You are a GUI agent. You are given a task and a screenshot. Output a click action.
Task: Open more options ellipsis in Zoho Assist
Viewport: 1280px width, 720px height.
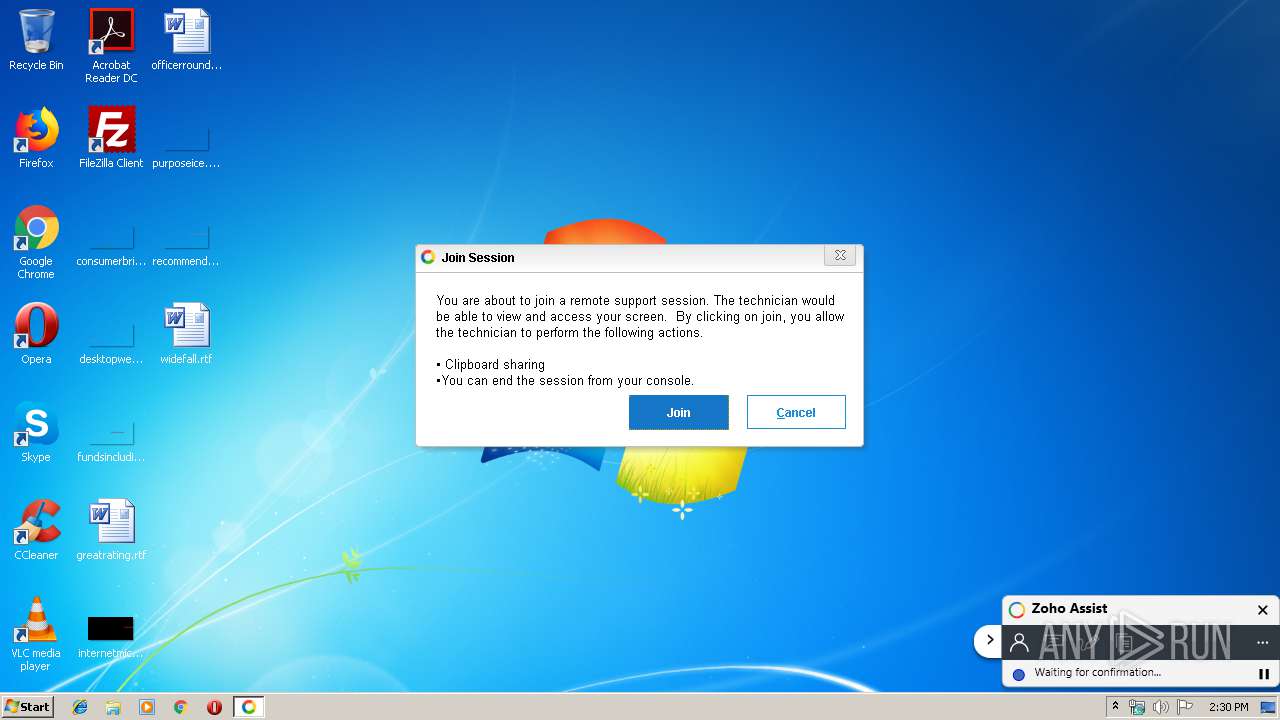tap(1262, 642)
